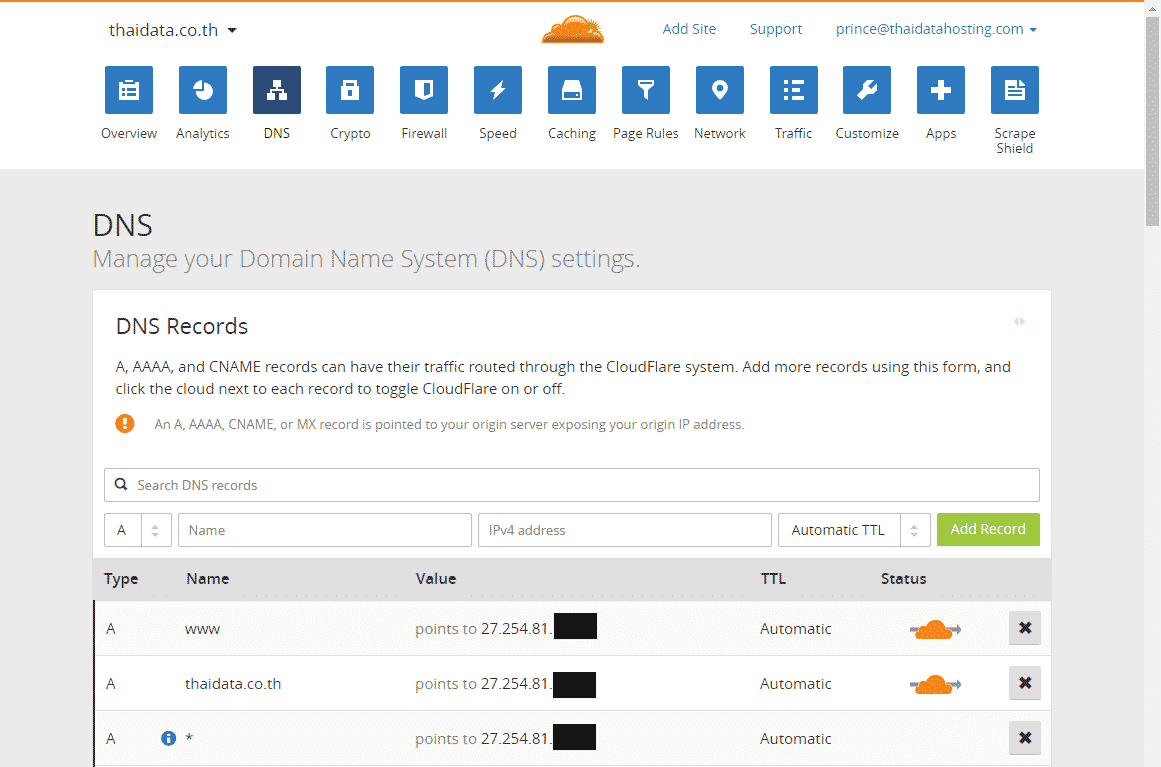Open the thaidata.co.th site selector dropdown
The image size is (1161, 767).
pos(173,30)
